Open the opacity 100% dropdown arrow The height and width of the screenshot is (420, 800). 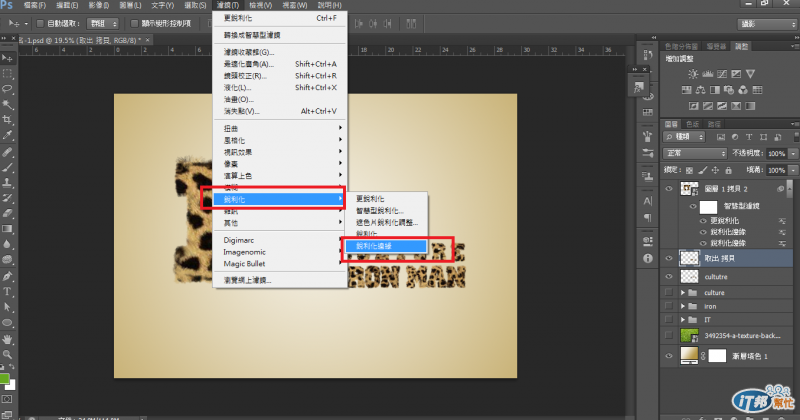[x=793, y=153]
